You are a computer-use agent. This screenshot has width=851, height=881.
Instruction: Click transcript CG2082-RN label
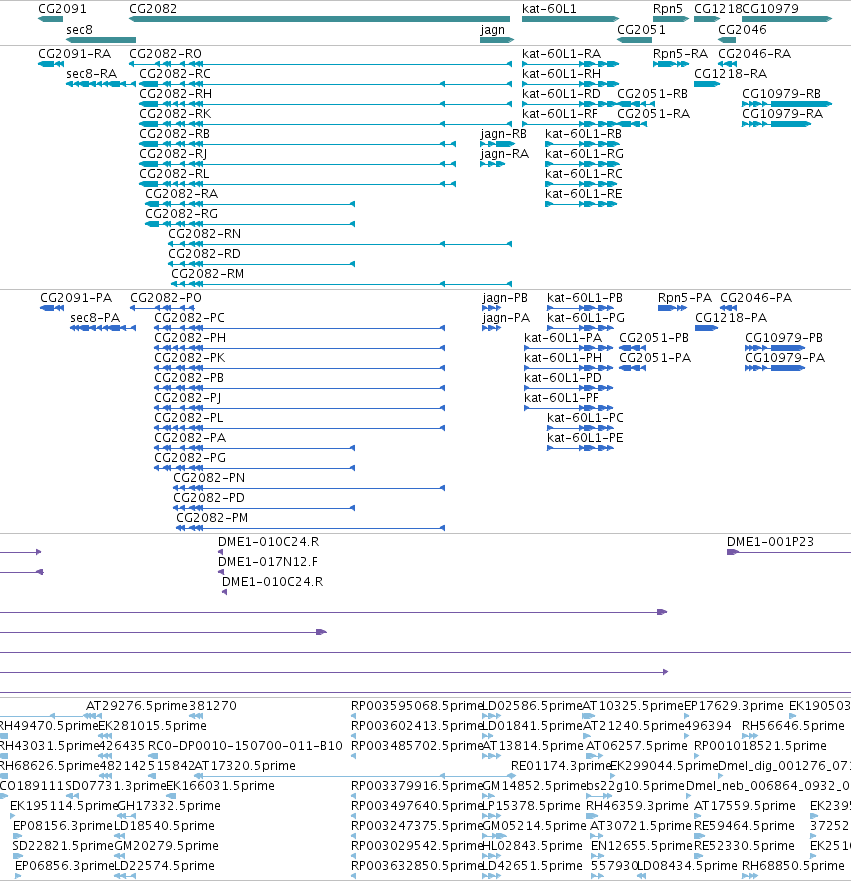[204, 234]
